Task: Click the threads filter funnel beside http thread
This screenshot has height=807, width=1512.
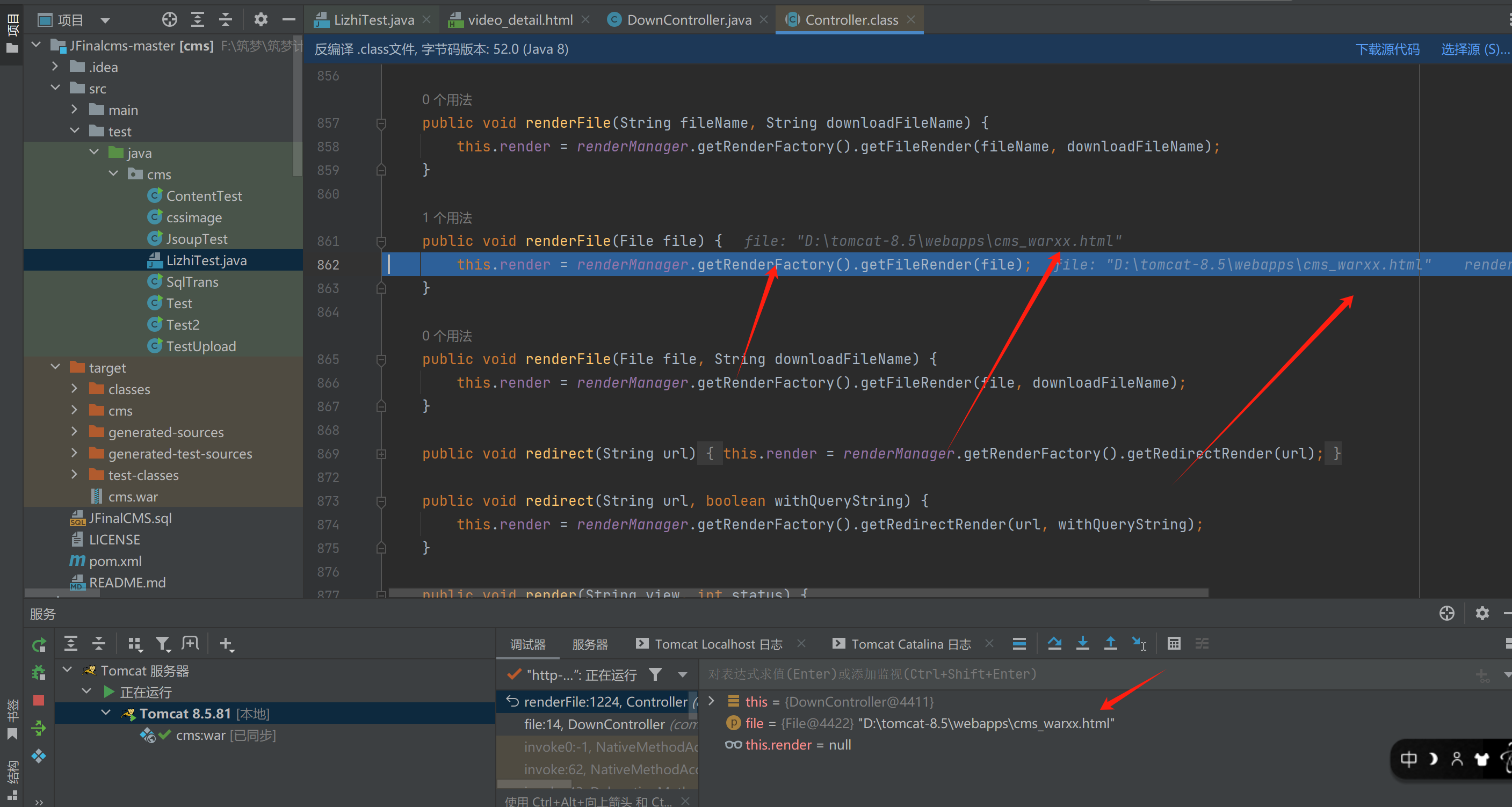Action: (655, 674)
